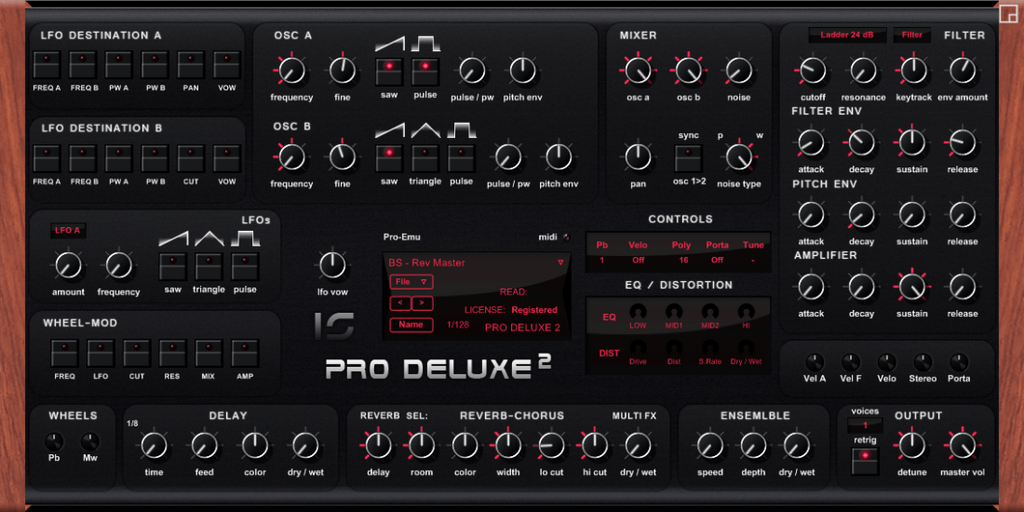1024x512 pixels.
Task: Open the File dropdown menu
Action: [411, 282]
